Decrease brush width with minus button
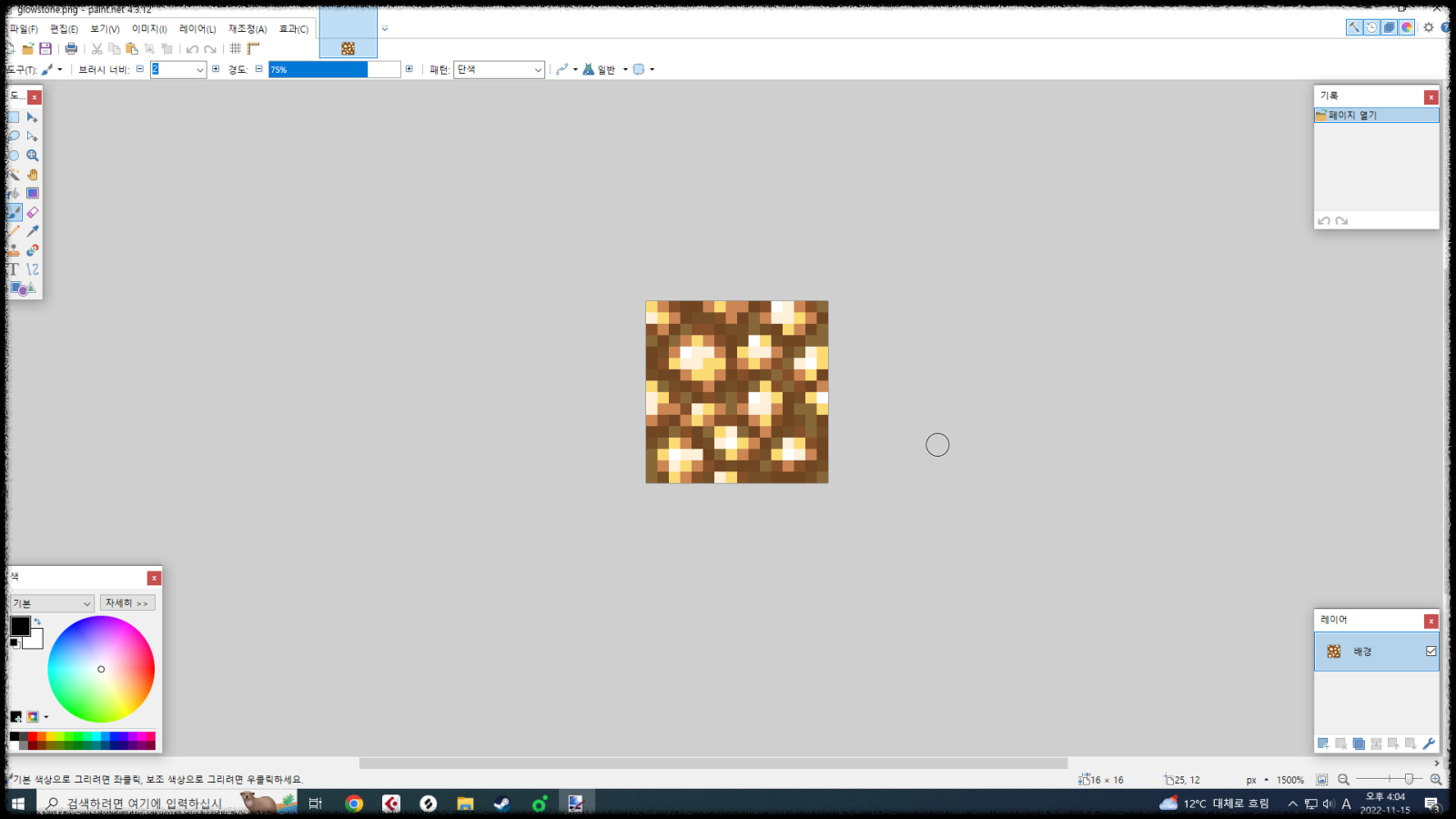The height and width of the screenshot is (819, 1456). (x=140, y=69)
